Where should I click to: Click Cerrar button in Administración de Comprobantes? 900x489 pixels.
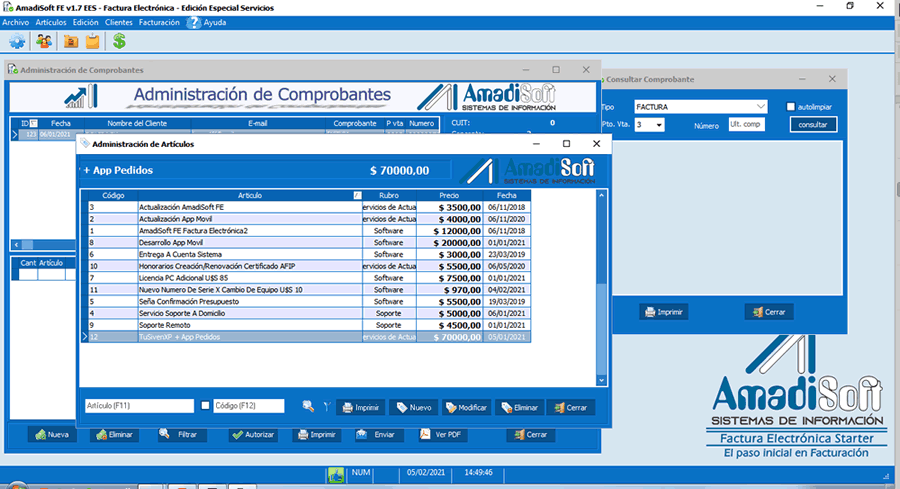(531, 435)
